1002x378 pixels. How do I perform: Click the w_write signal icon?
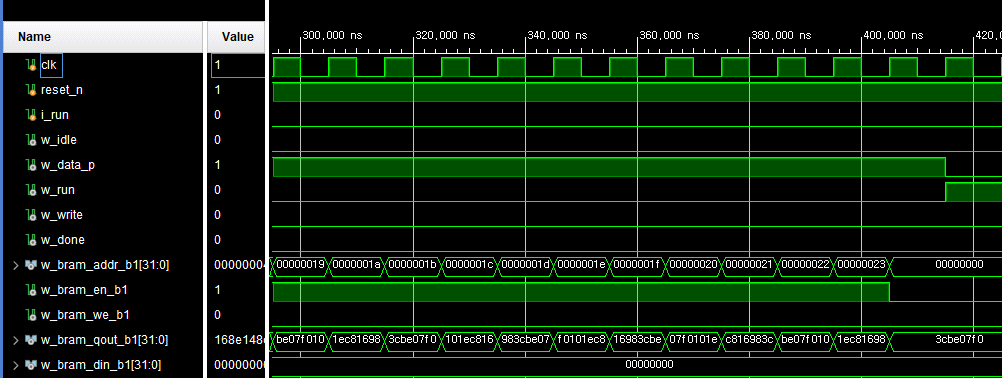coord(31,215)
